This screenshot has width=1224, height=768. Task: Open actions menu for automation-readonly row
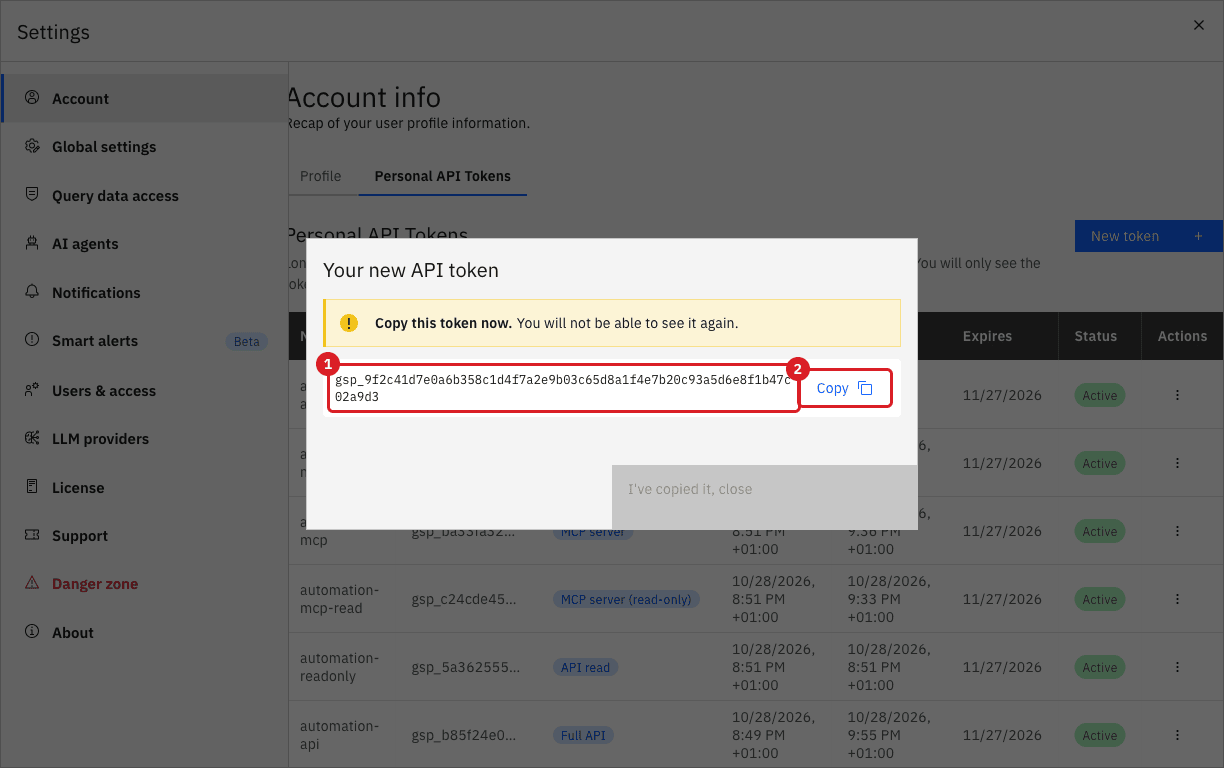(1178, 667)
